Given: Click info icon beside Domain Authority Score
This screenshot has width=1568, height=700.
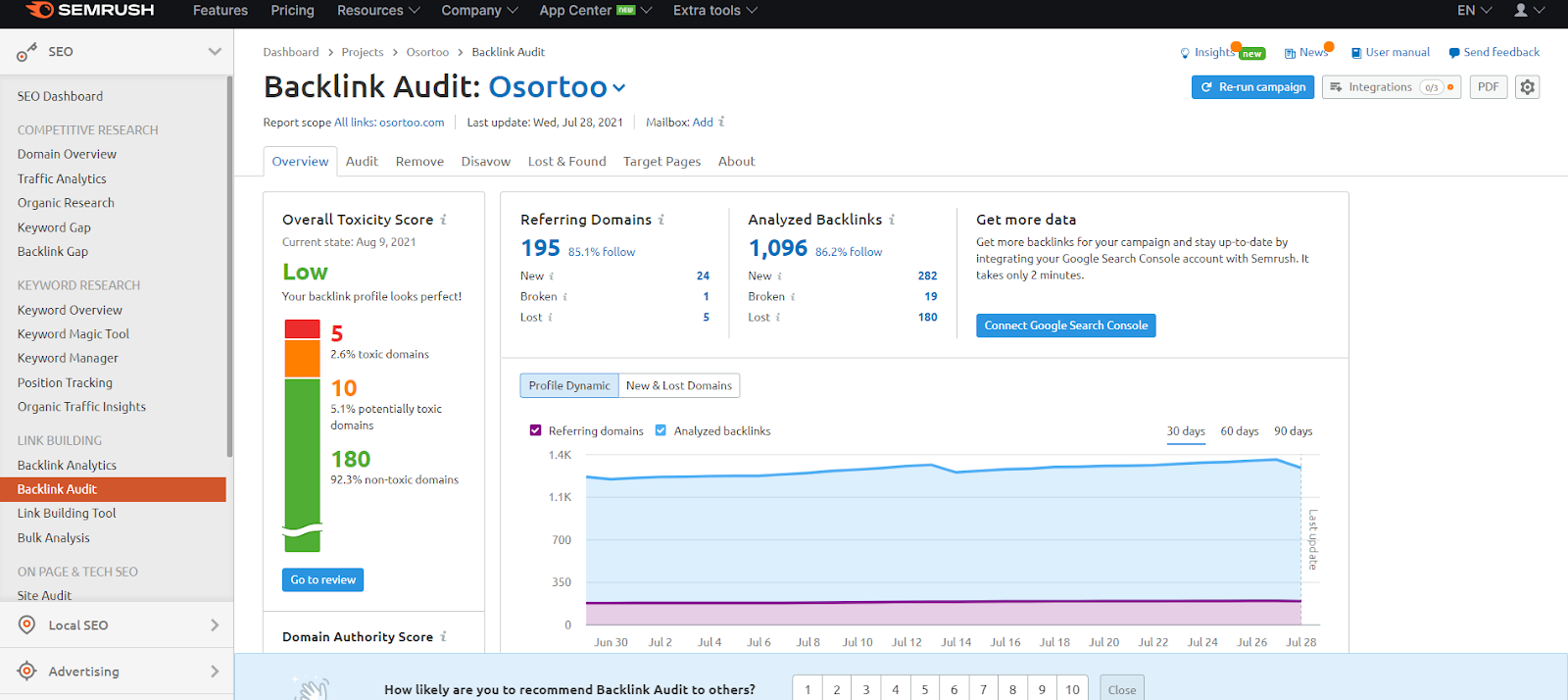Looking at the screenshot, I should coord(443,637).
